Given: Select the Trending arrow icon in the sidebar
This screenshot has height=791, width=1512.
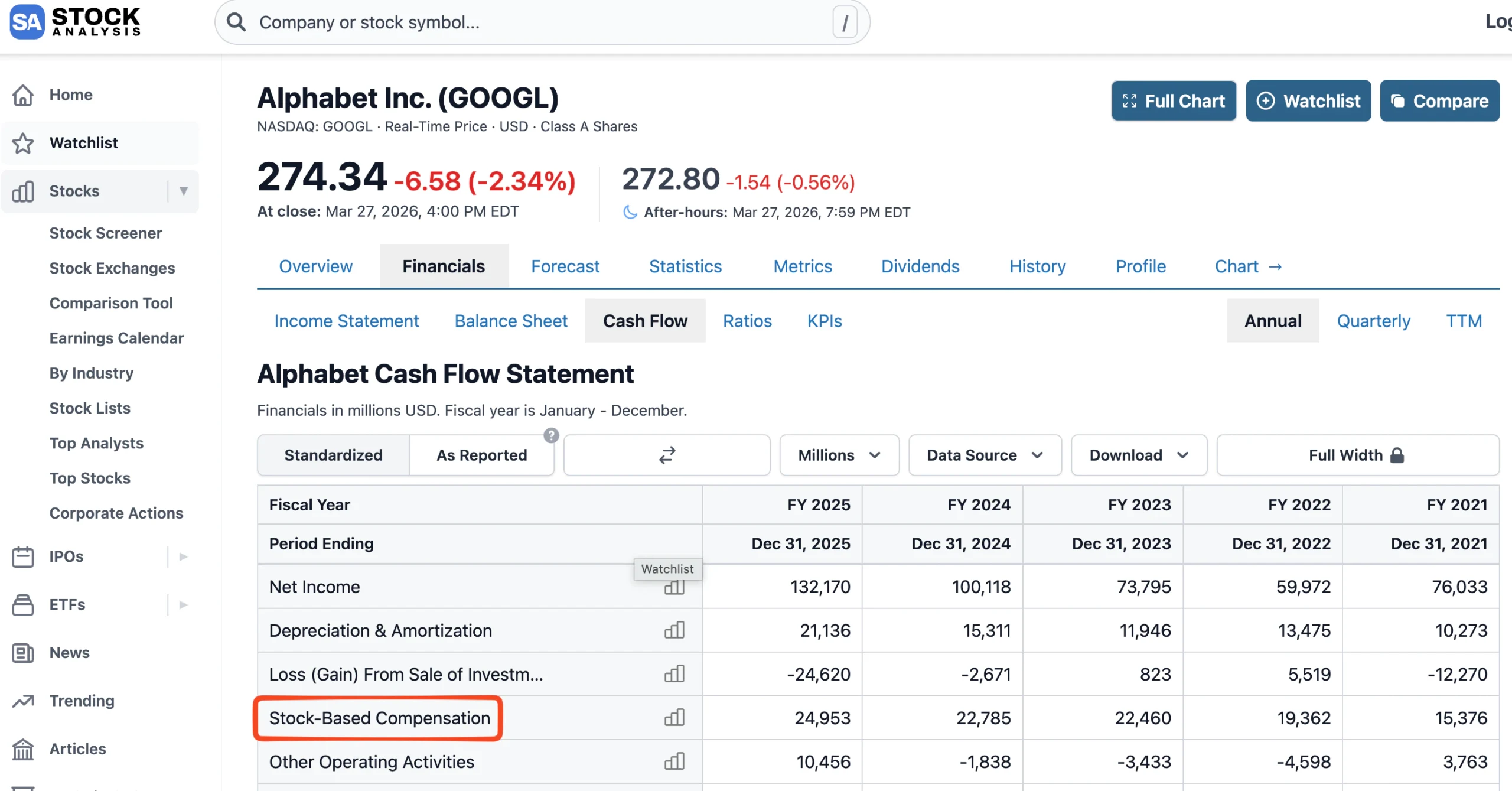Looking at the screenshot, I should coord(22,701).
